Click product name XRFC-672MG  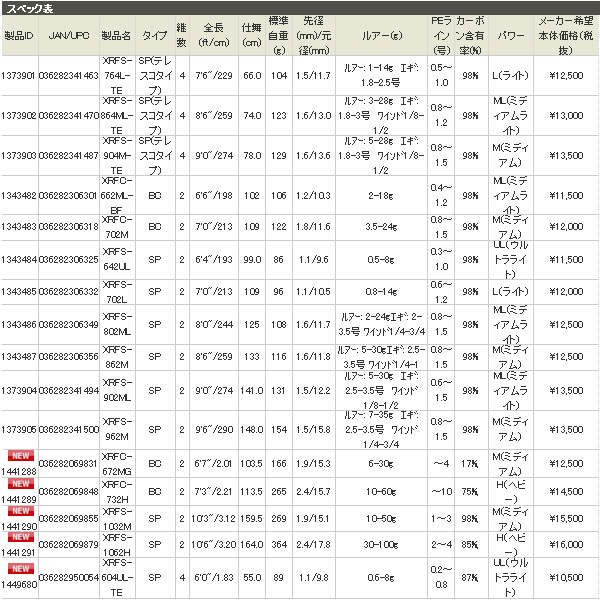(117, 464)
